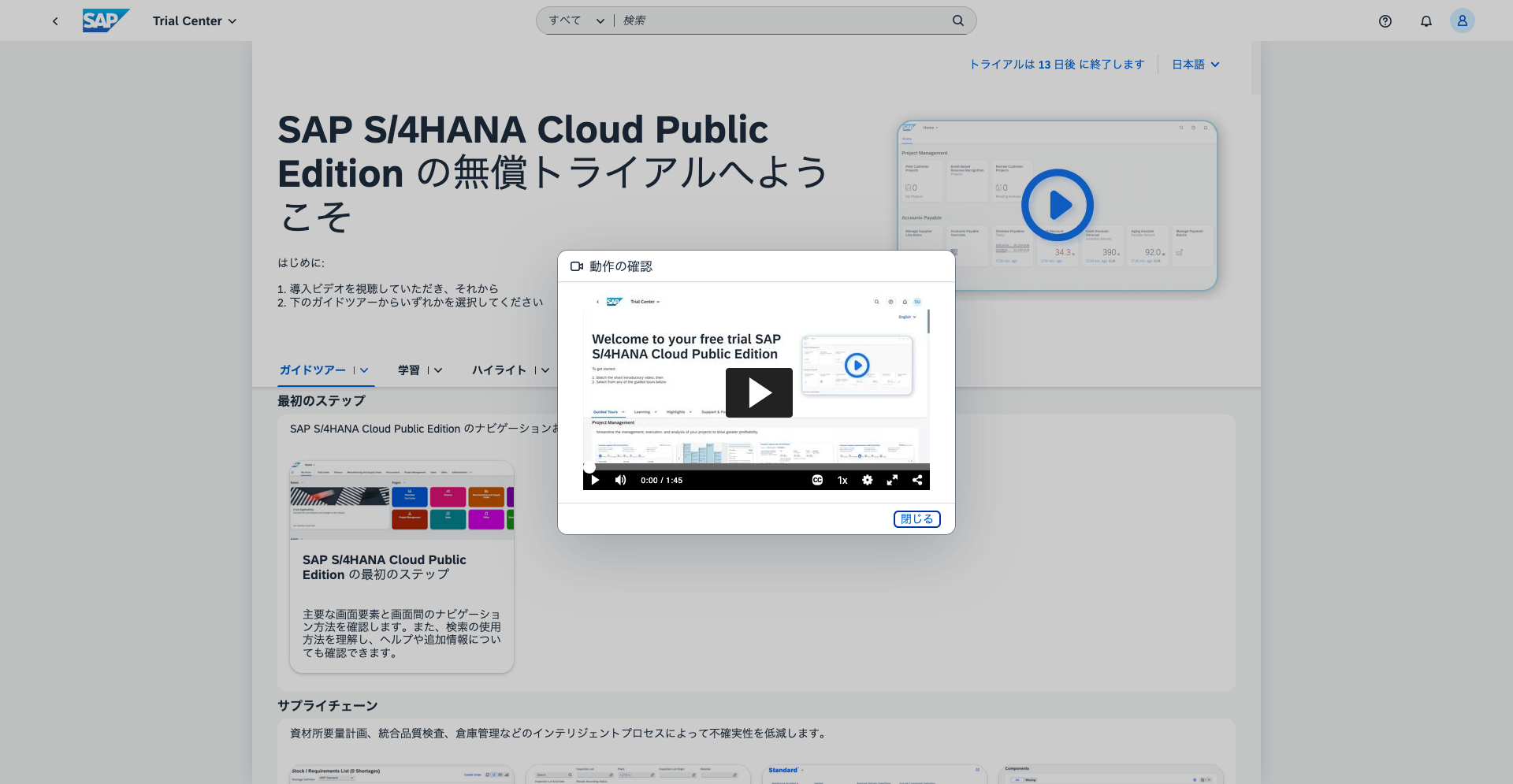Image resolution: width=1513 pixels, height=784 pixels.
Task: Toggle closed captions with the CC icon
Action: pos(817,480)
